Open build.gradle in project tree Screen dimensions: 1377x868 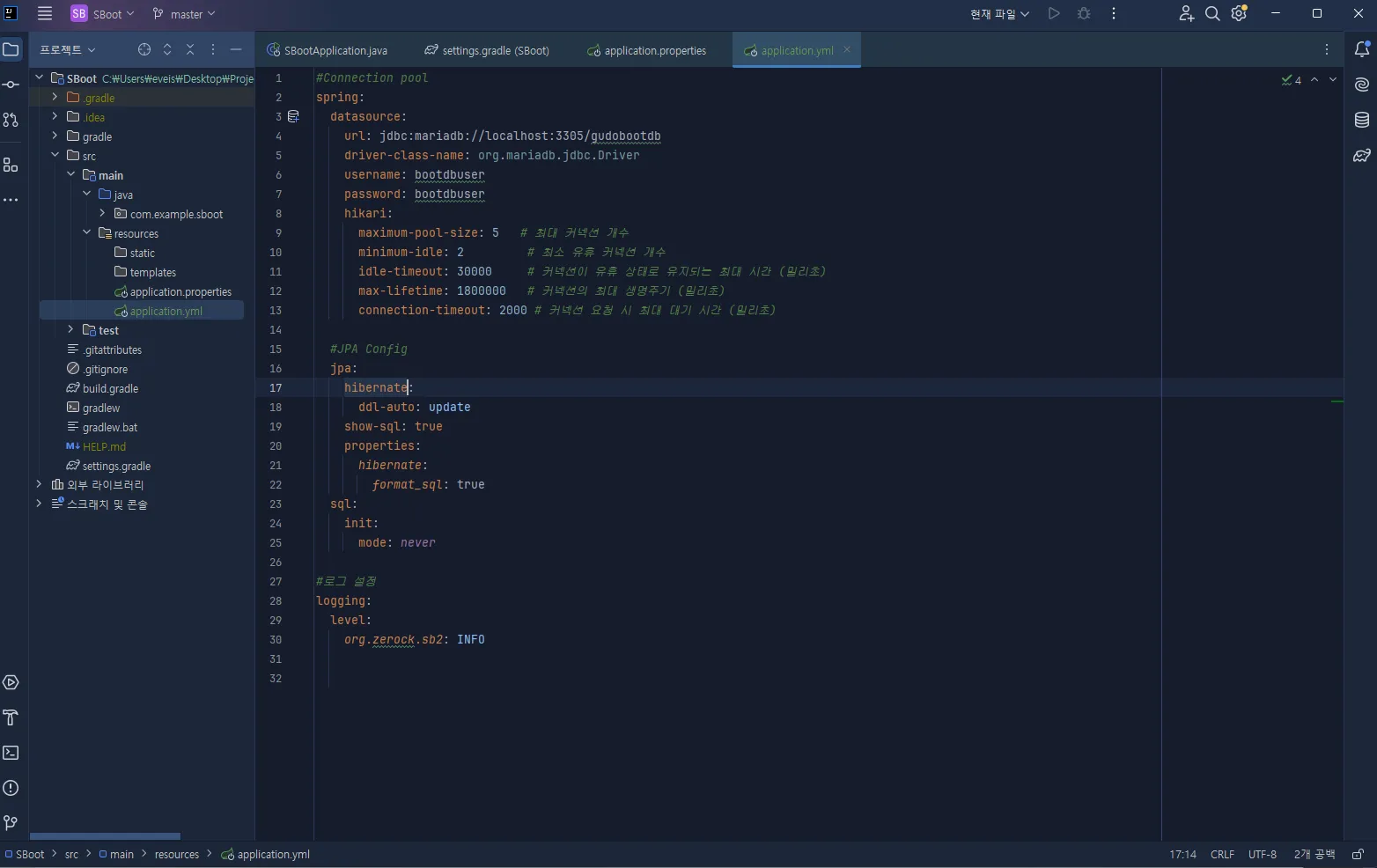[x=110, y=388]
